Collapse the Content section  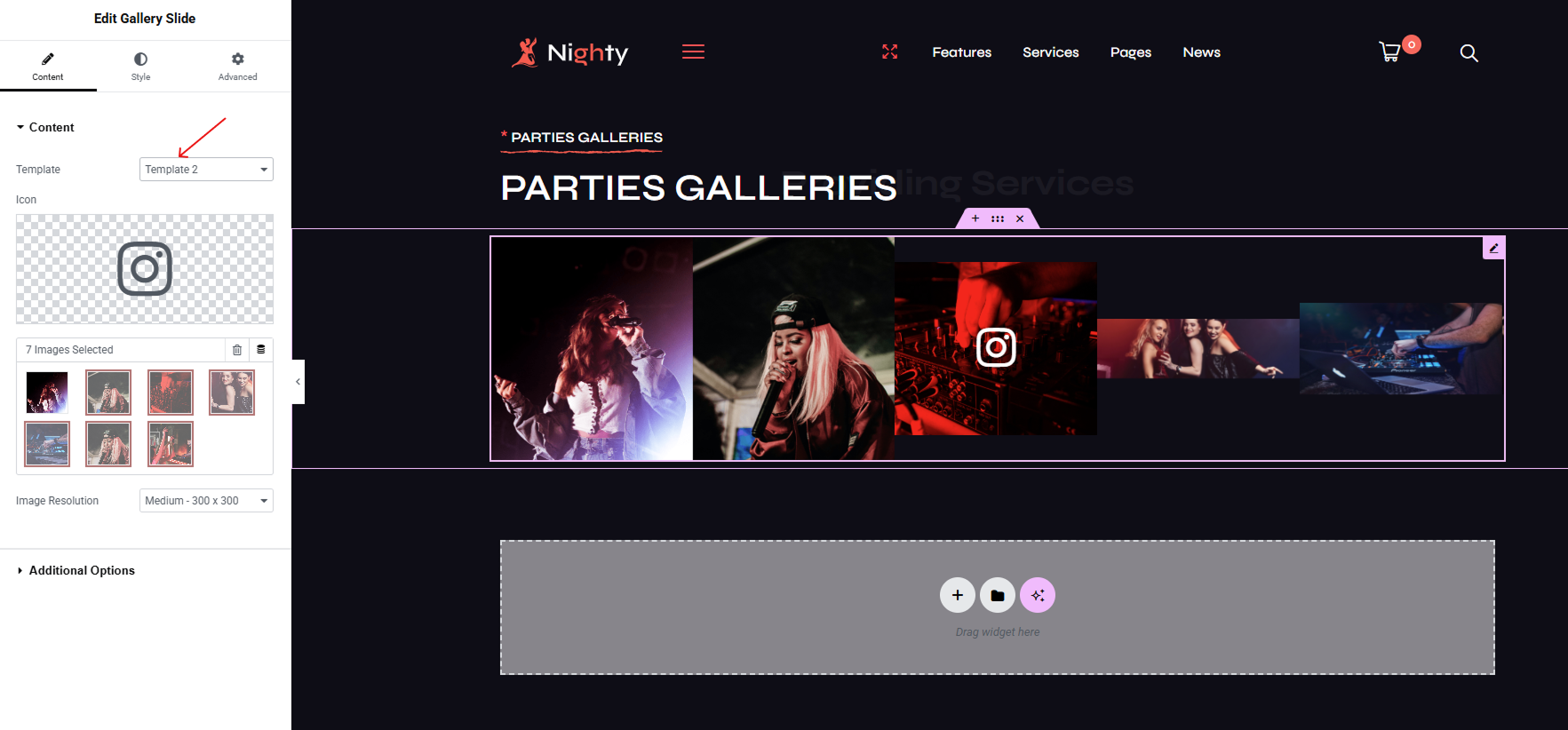[45, 127]
